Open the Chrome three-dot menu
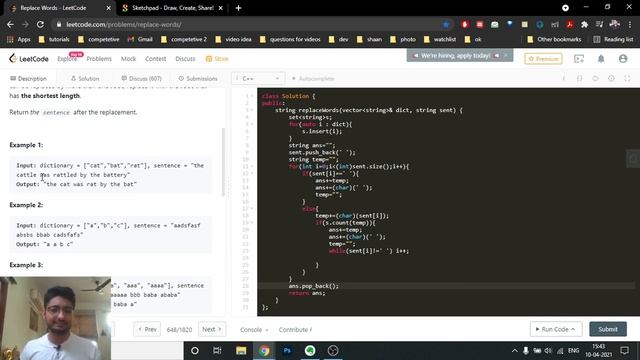This screenshot has height=360, width=640. pyautogui.click(x=630, y=24)
